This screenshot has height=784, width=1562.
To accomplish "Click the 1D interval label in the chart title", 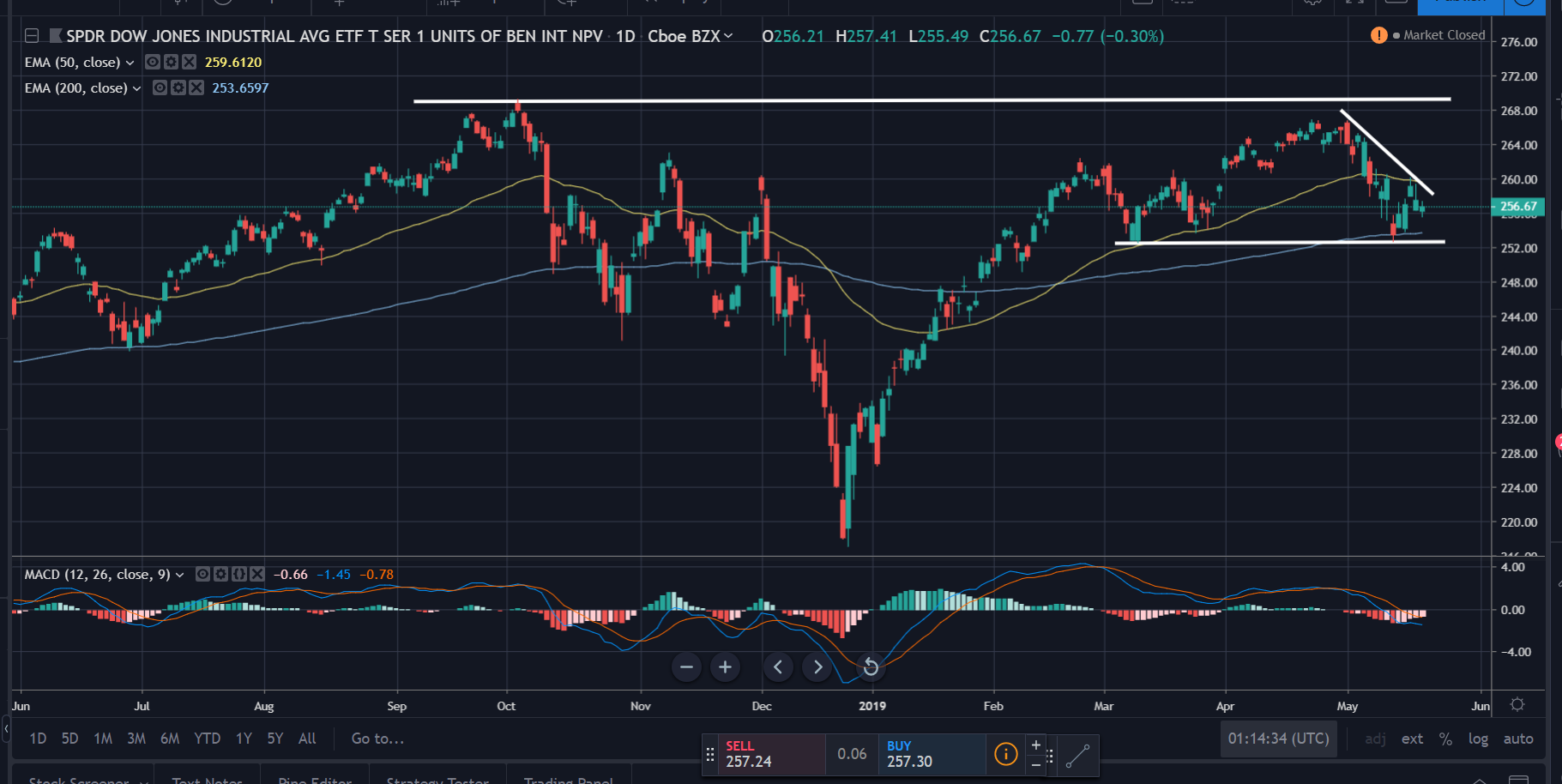I will (x=625, y=36).
